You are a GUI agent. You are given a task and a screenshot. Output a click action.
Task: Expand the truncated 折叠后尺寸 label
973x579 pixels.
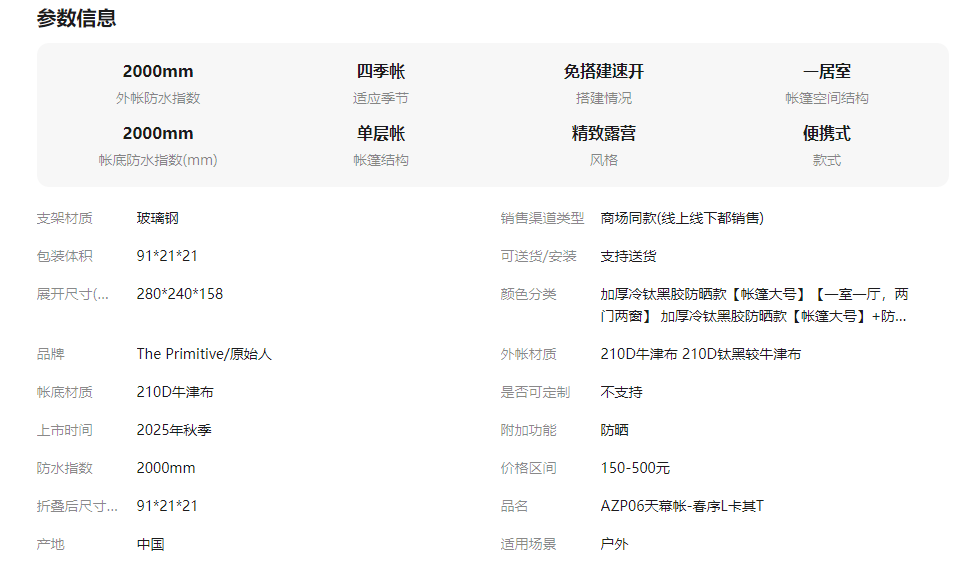click(77, 506)
